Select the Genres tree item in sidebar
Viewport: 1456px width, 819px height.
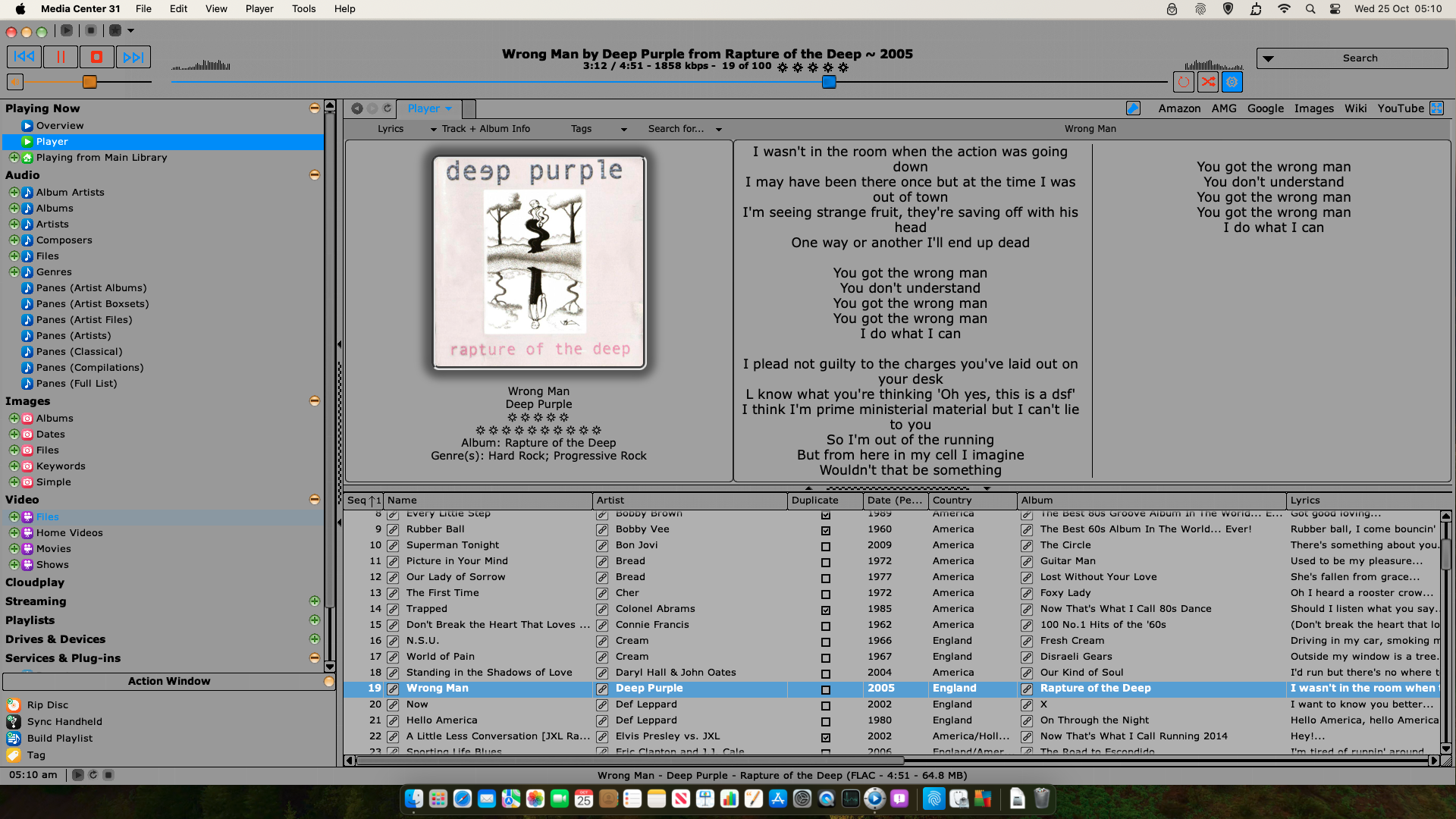coord(53,272)
